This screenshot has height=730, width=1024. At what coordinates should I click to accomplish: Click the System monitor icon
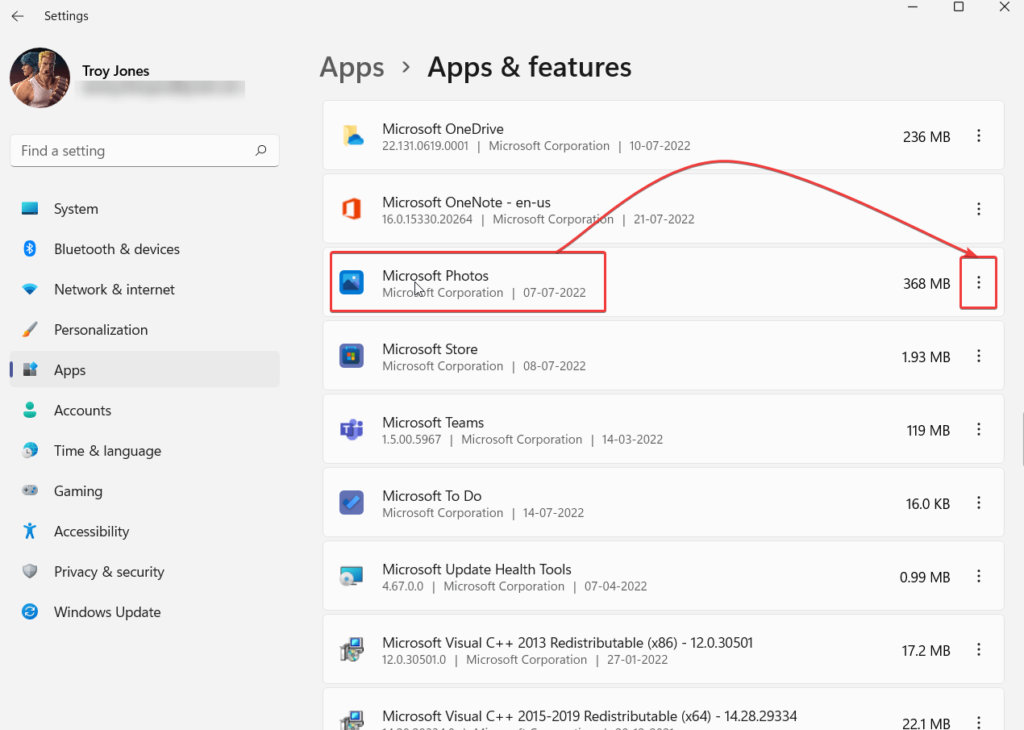pos(29,208)
